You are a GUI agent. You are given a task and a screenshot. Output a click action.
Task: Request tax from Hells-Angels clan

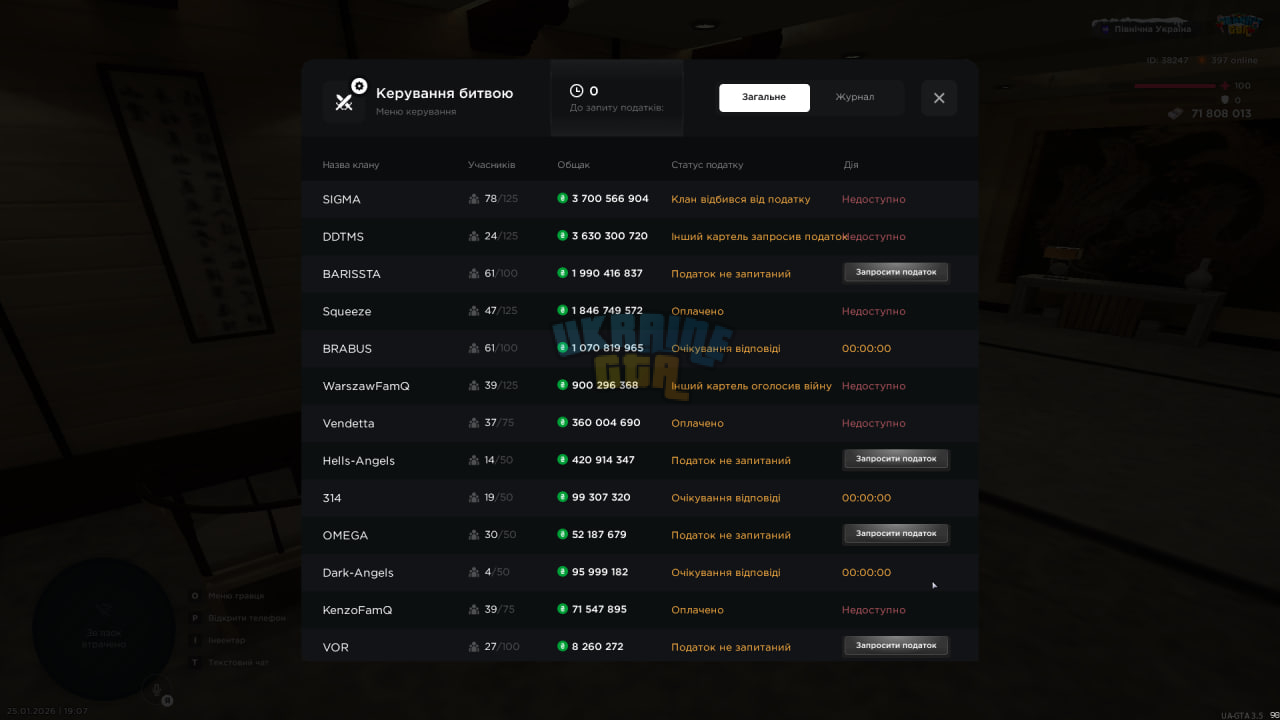click(896, 459)
